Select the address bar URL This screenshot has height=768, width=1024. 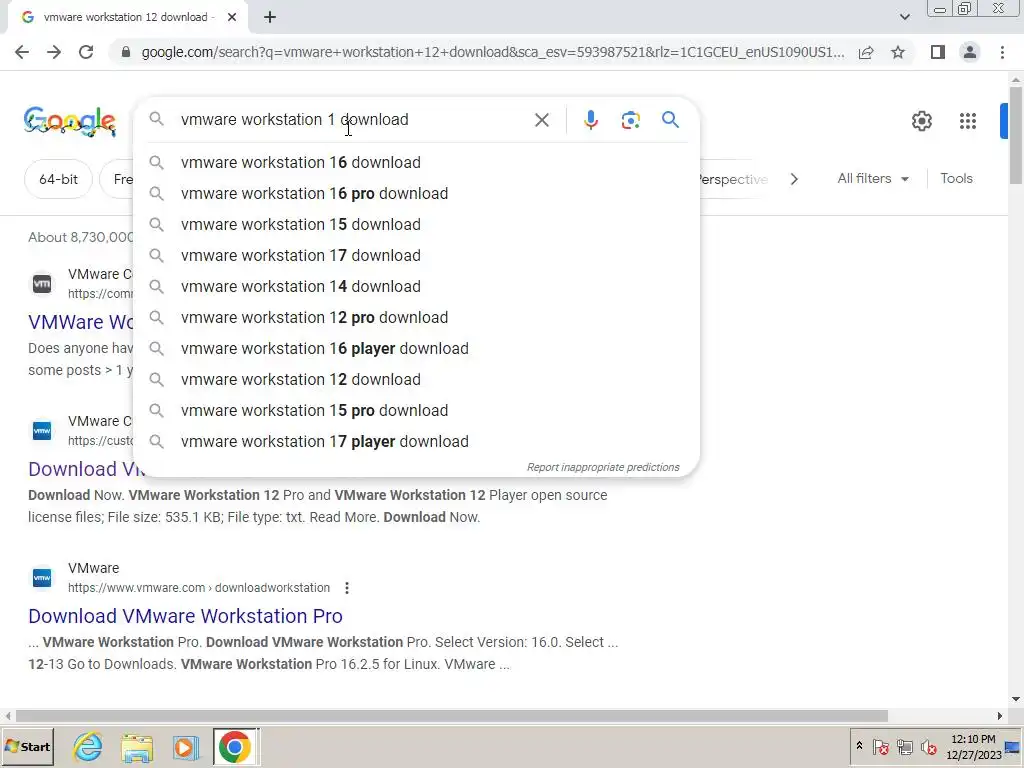[x=492, y=52]
